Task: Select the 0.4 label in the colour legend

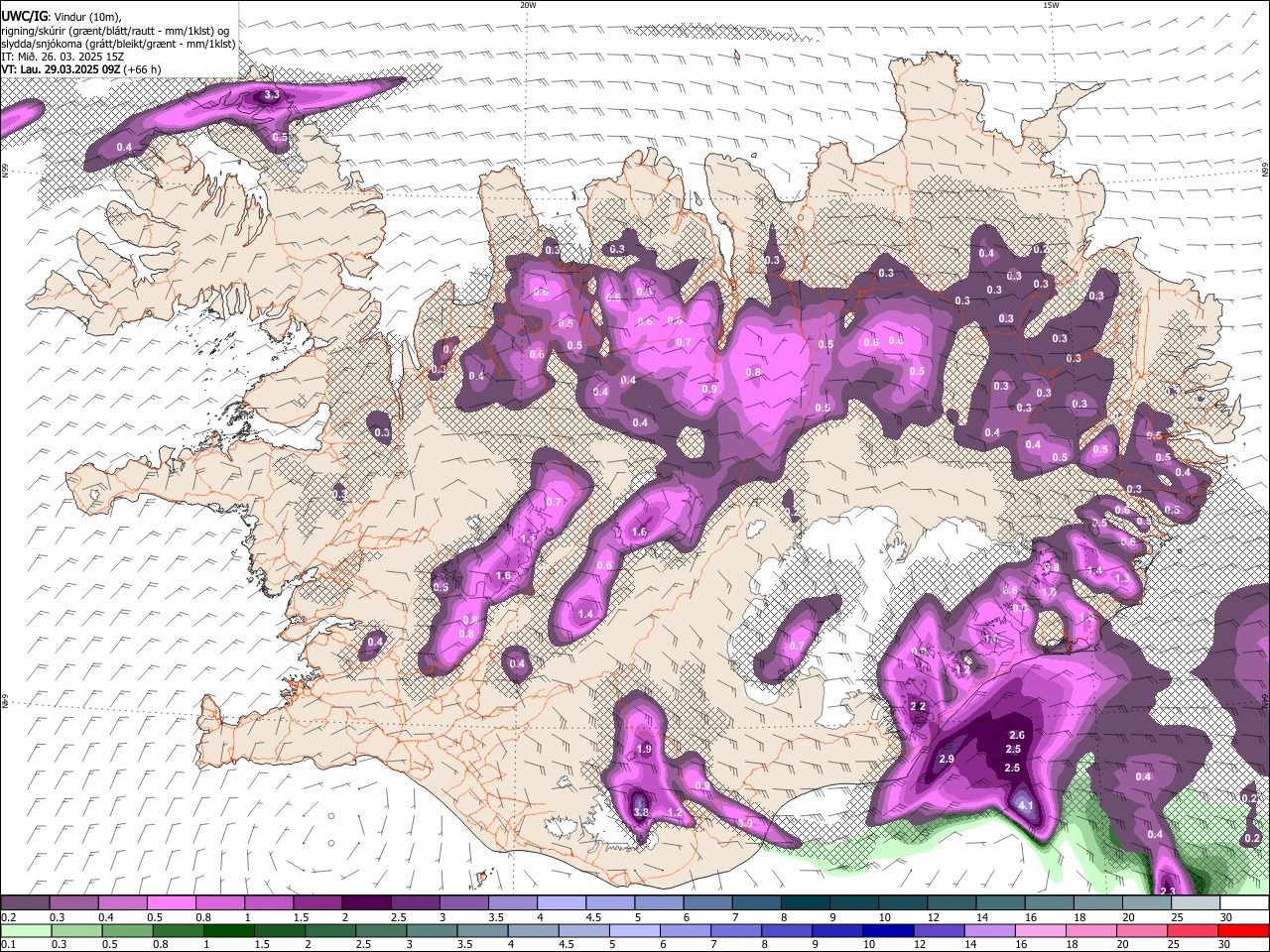Action: pyautogui.click(x=106, y=917)
